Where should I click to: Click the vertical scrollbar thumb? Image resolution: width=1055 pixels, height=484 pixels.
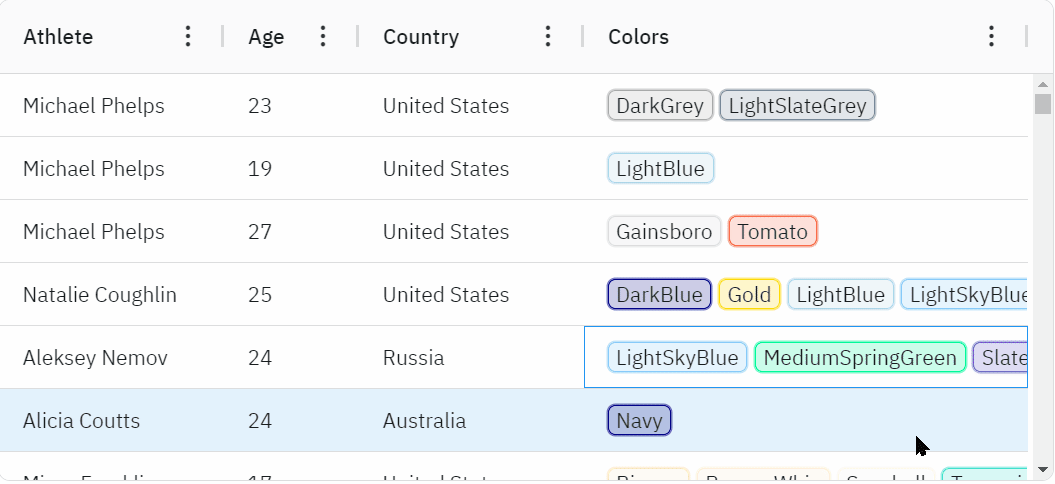(1043, 104)
